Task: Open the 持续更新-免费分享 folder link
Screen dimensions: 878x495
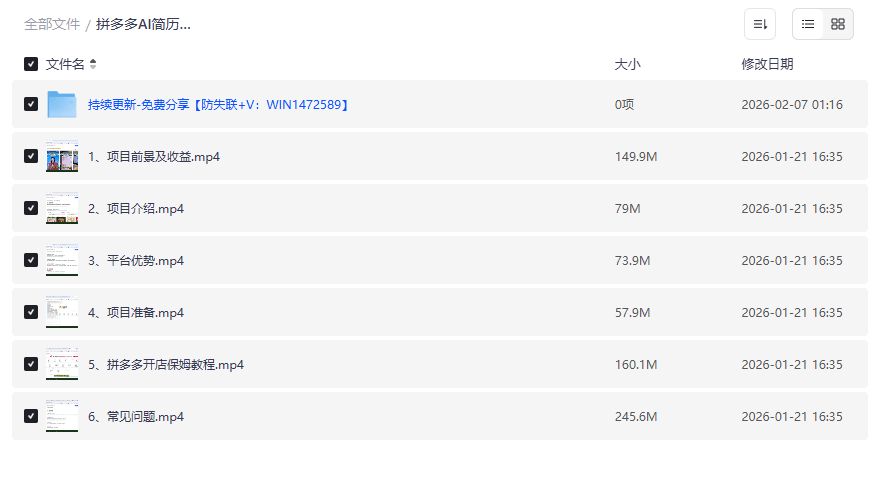Action: click(218, 104)
